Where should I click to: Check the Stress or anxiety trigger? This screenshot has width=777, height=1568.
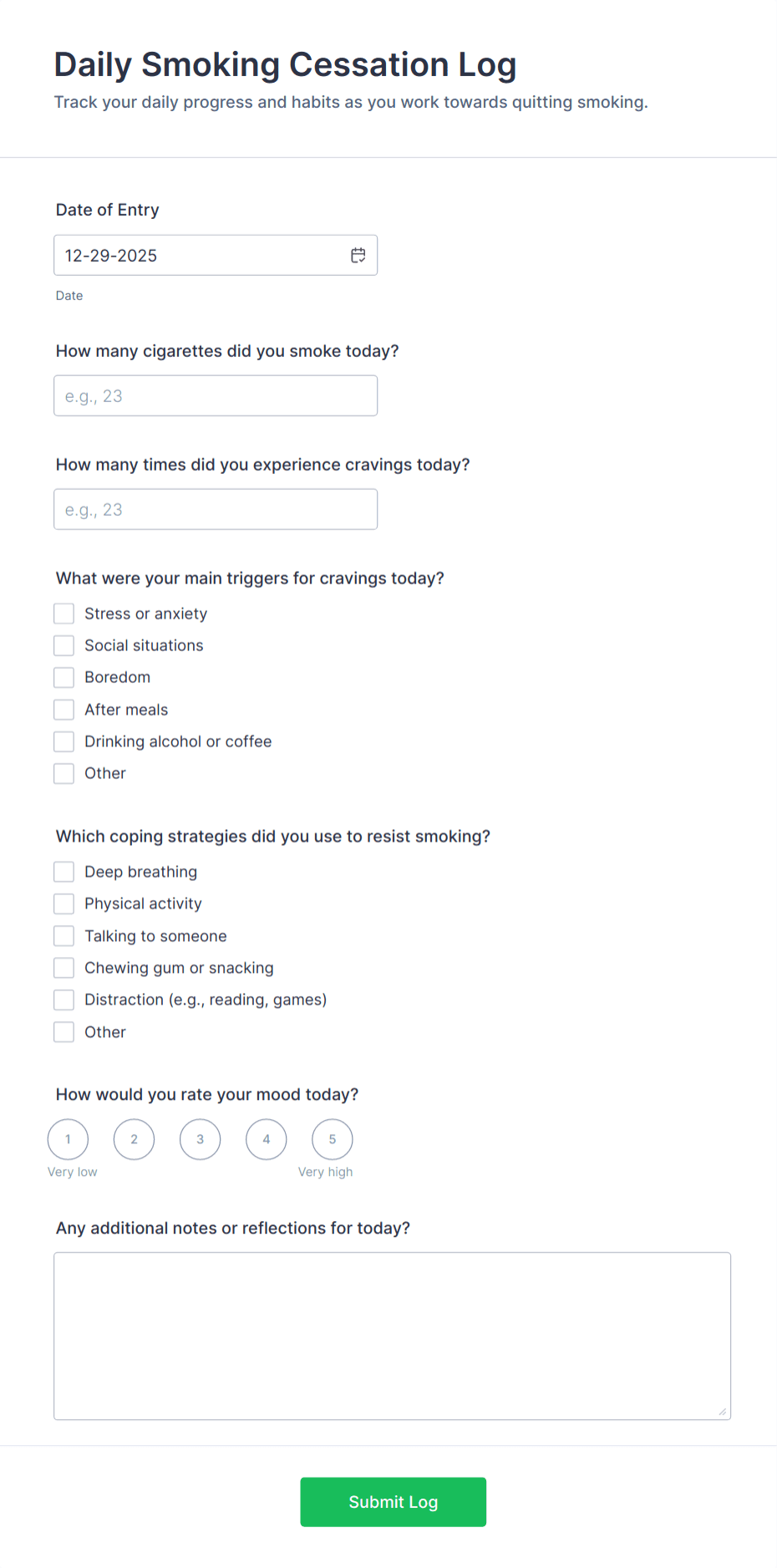coord(63,613)
